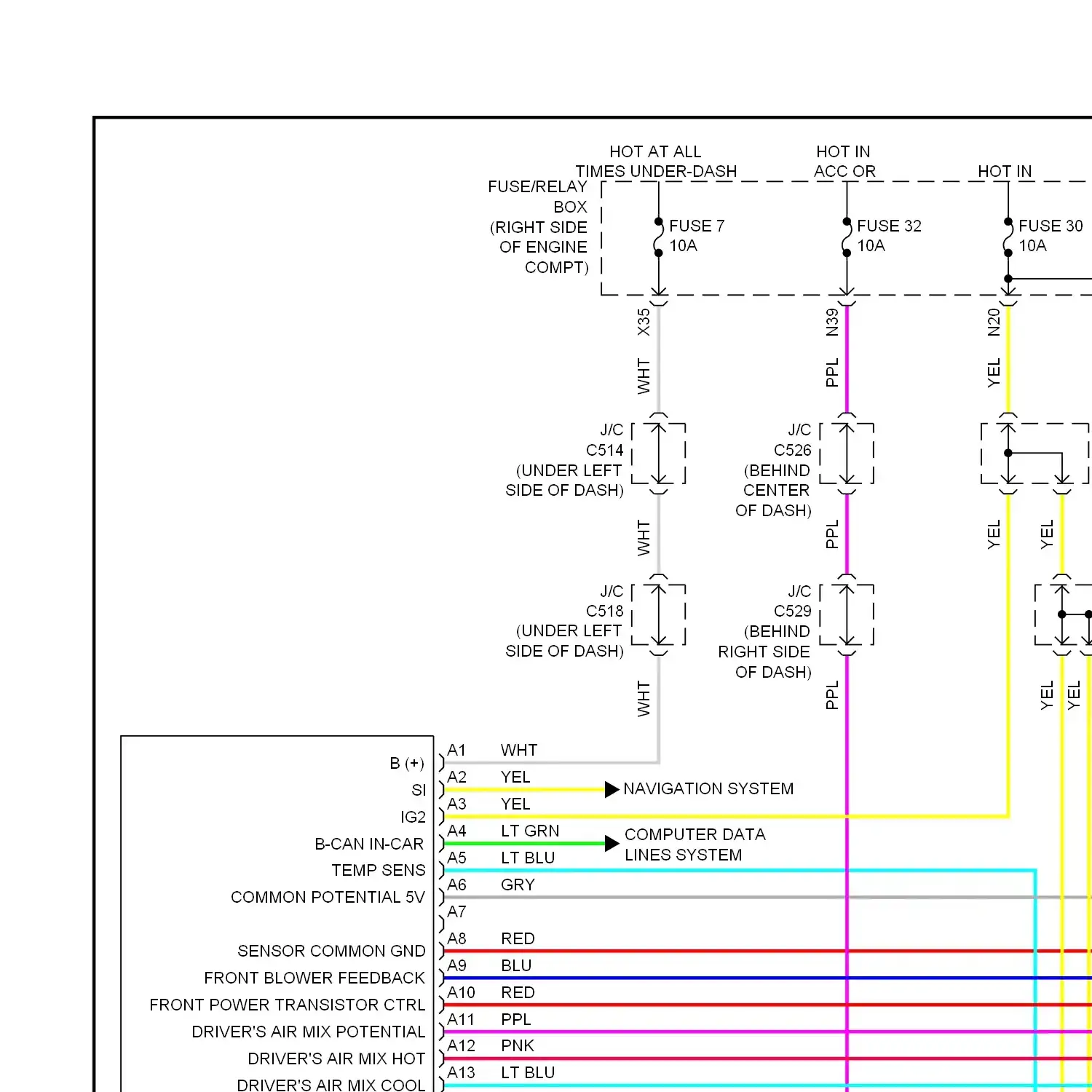Click the Fuse 32 symbol
The width and height of the screenshot is (1092, 1092).
pos(847,237)
